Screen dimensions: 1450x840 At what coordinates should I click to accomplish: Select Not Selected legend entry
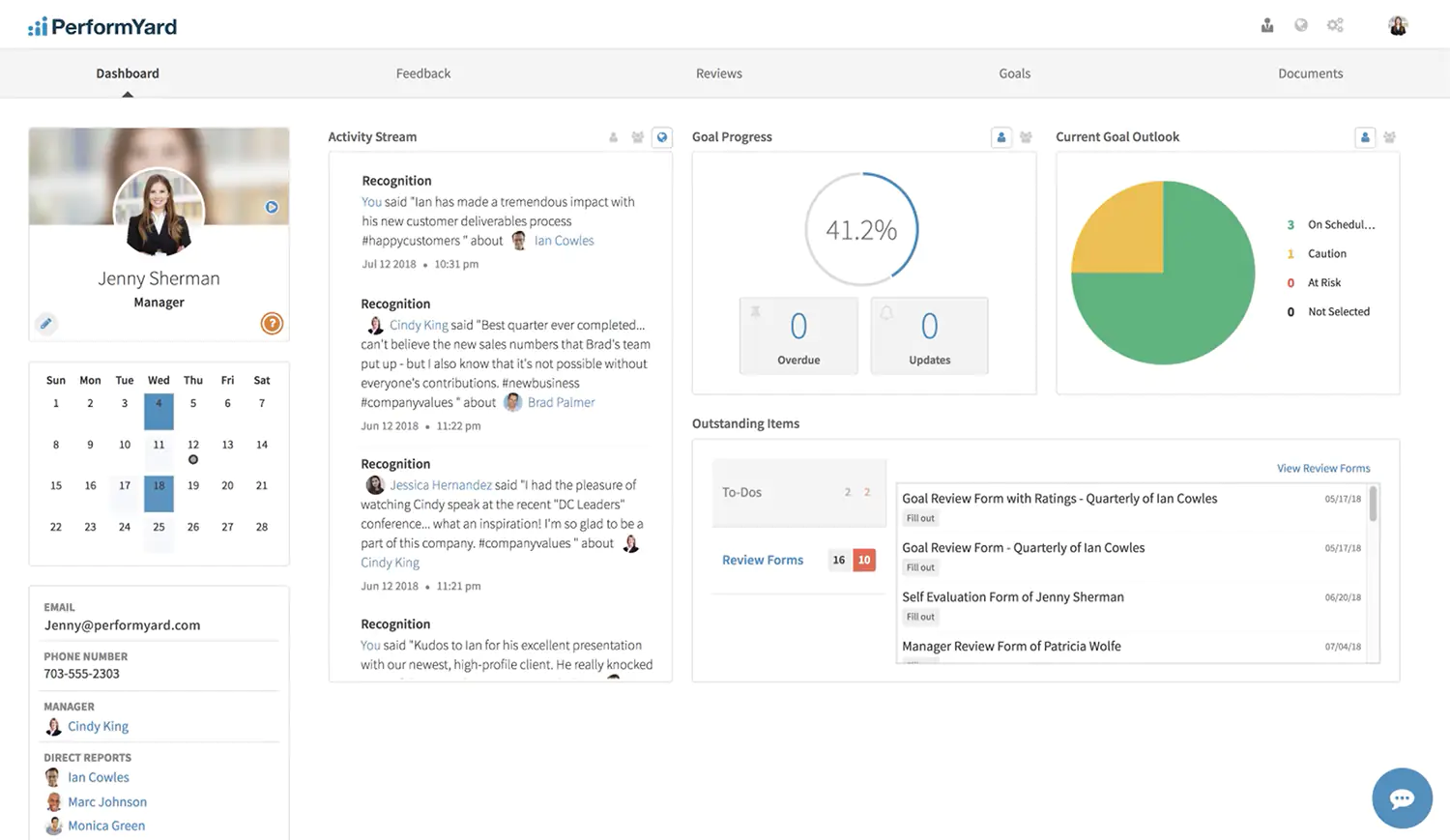(1328, 311)
